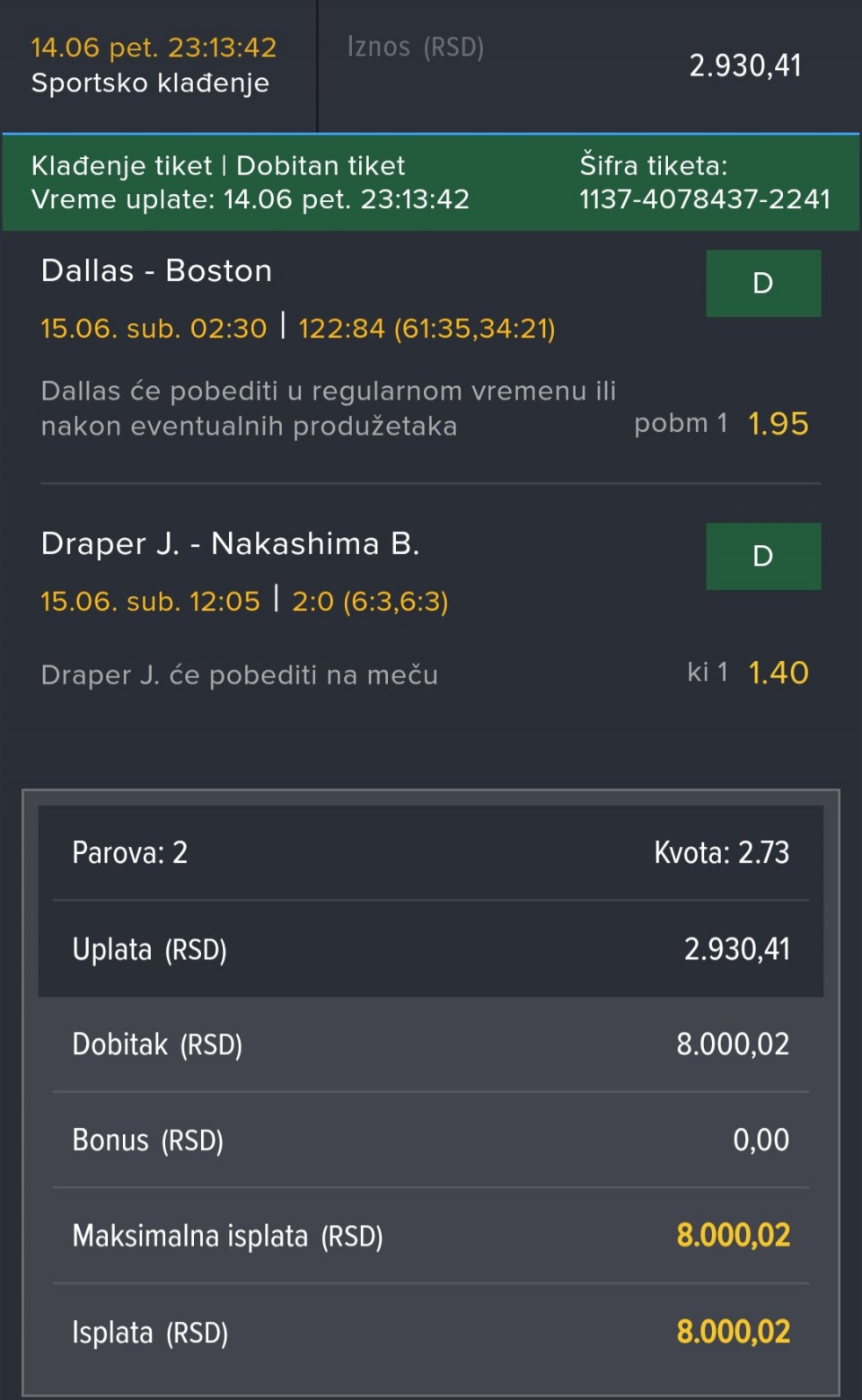Screen dimensions: 862x1400
Task: Click the Dobitak (RSD) row label
Action: tap(157, 1044)
